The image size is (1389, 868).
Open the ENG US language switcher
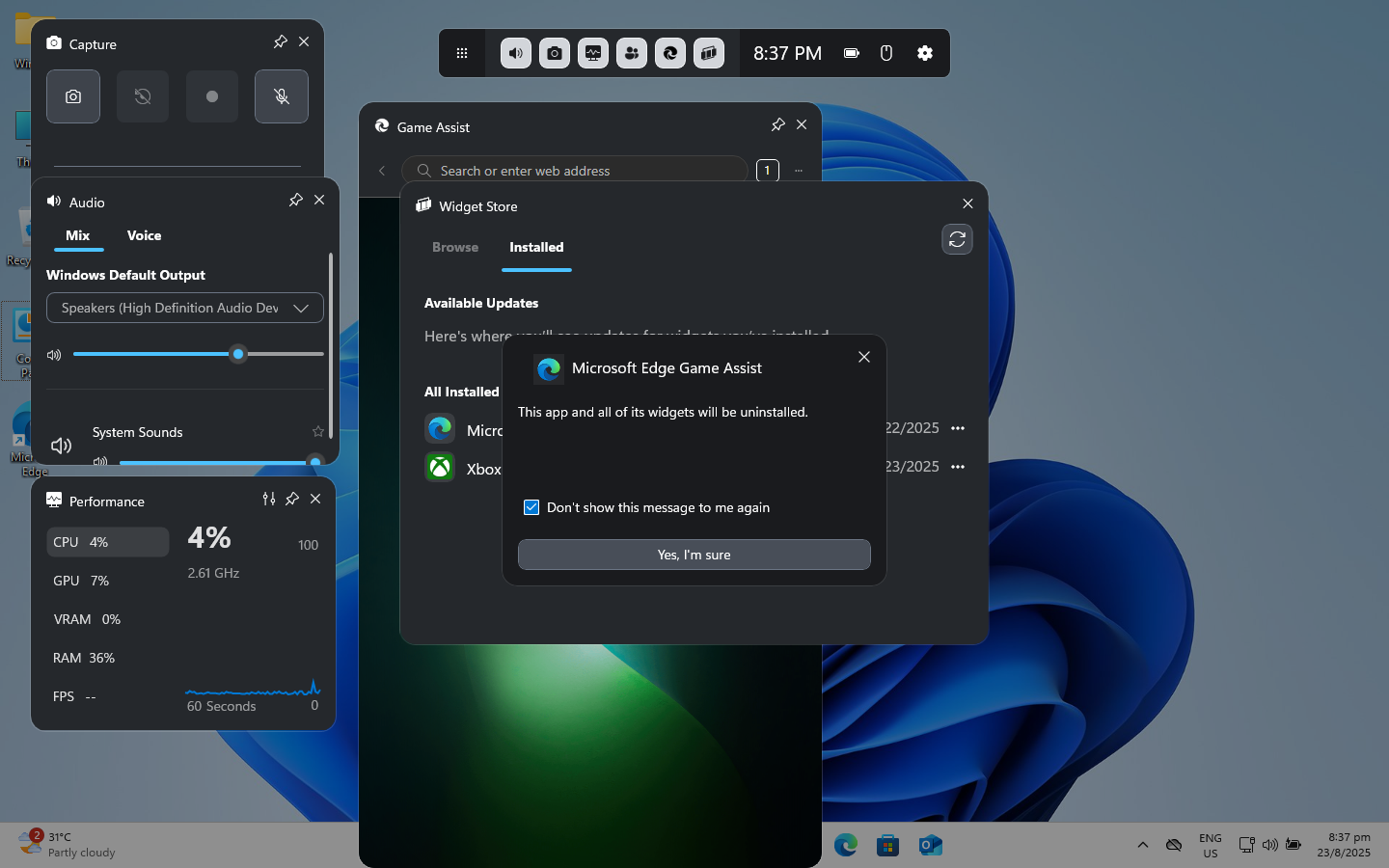1211,846
